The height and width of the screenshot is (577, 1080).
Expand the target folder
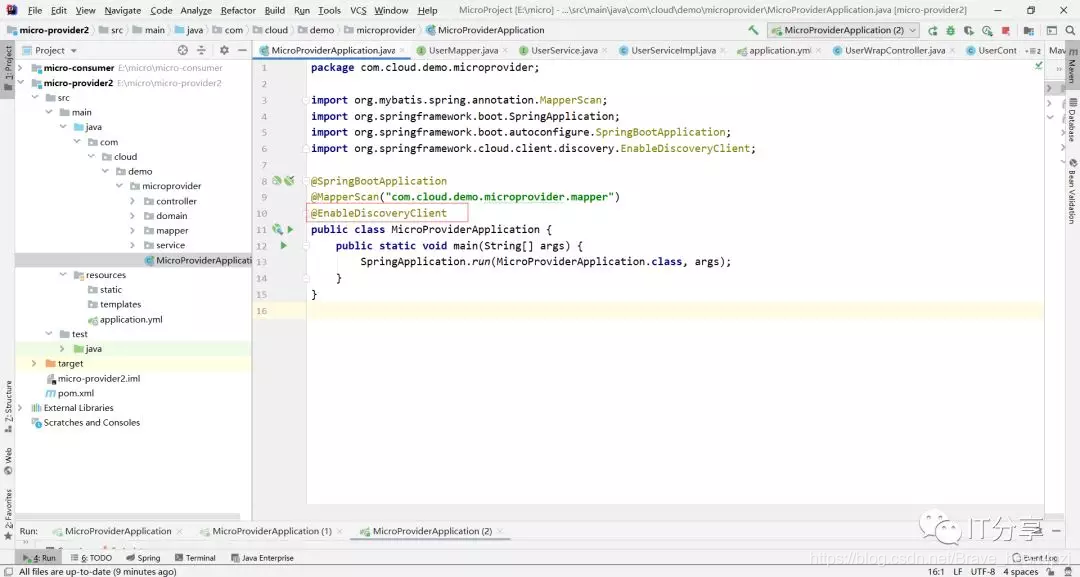coord(34,363)
